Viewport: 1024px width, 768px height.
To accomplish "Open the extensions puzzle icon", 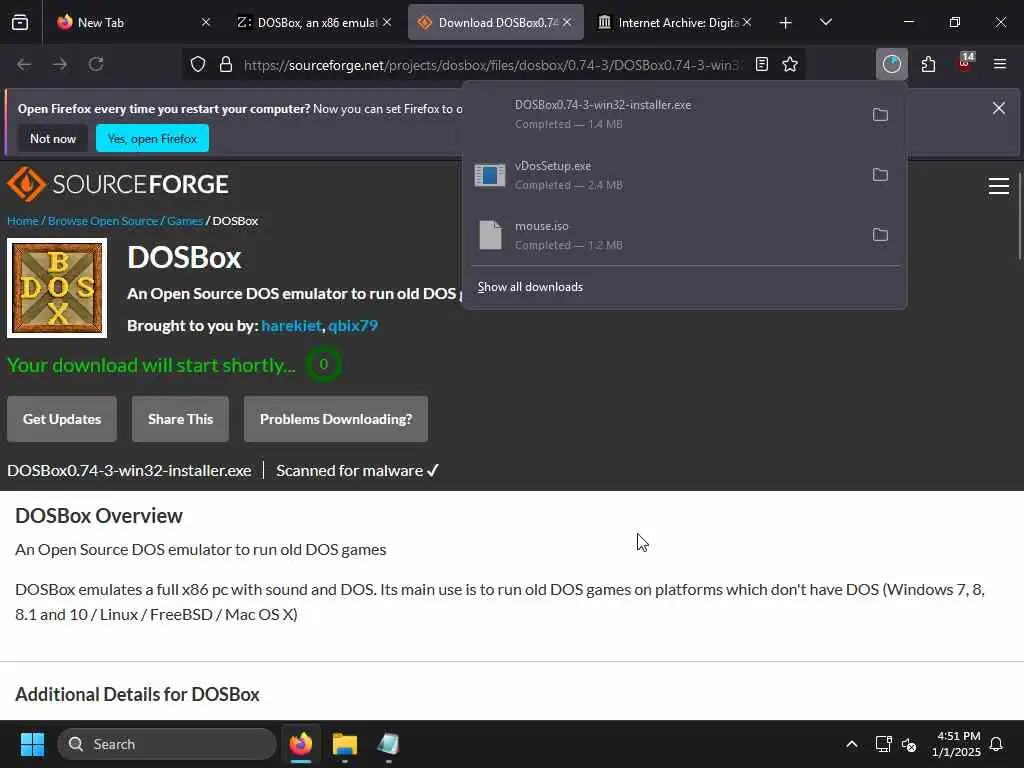I will coord(928,64).
